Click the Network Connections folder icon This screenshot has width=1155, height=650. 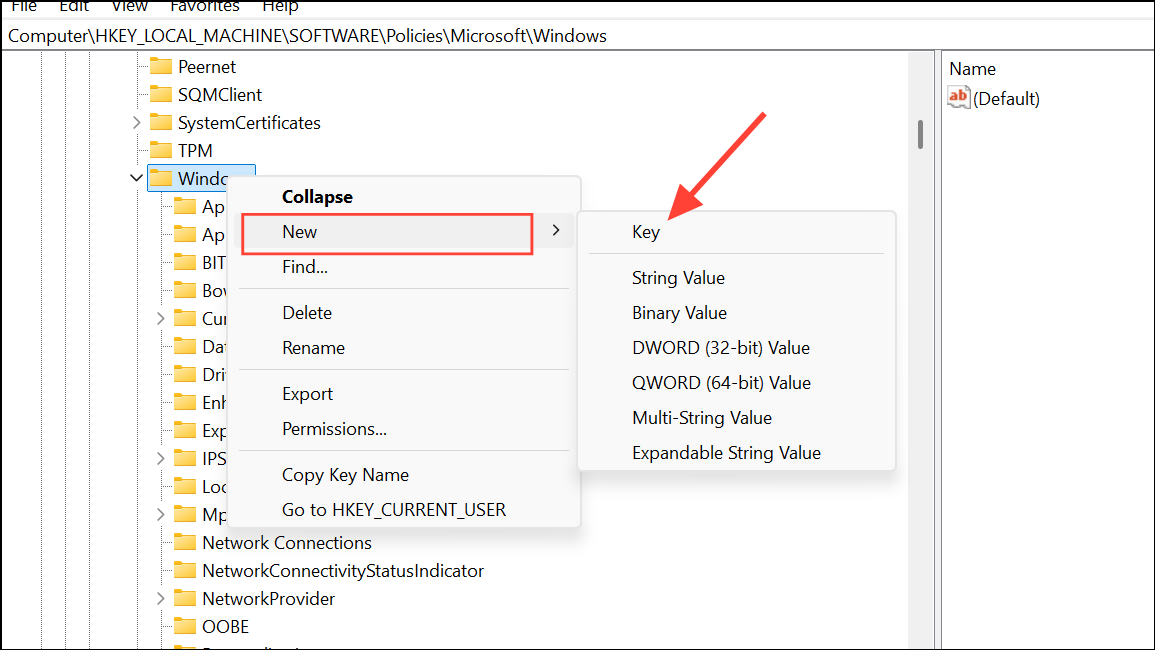coord(186,542)
